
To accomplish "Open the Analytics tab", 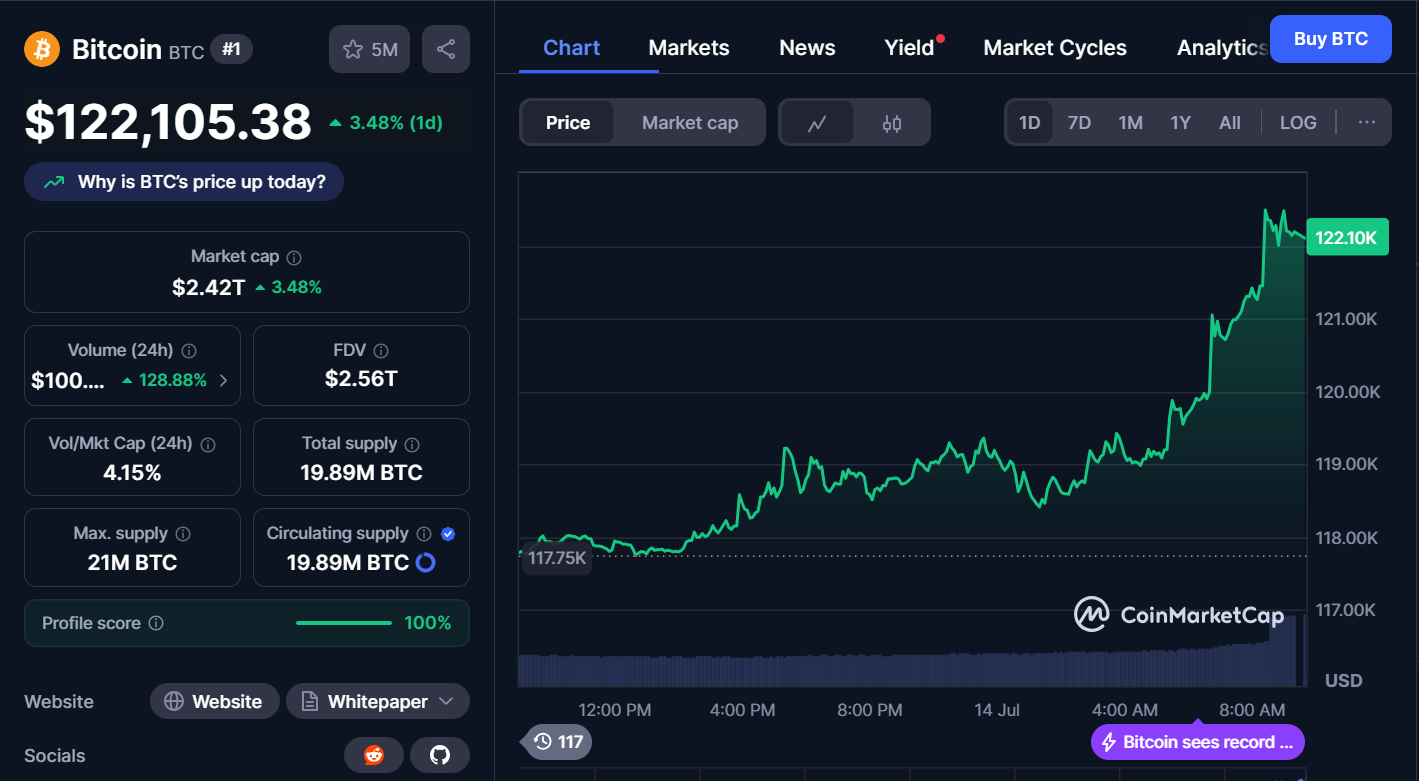I will (x=1222, y=48).
